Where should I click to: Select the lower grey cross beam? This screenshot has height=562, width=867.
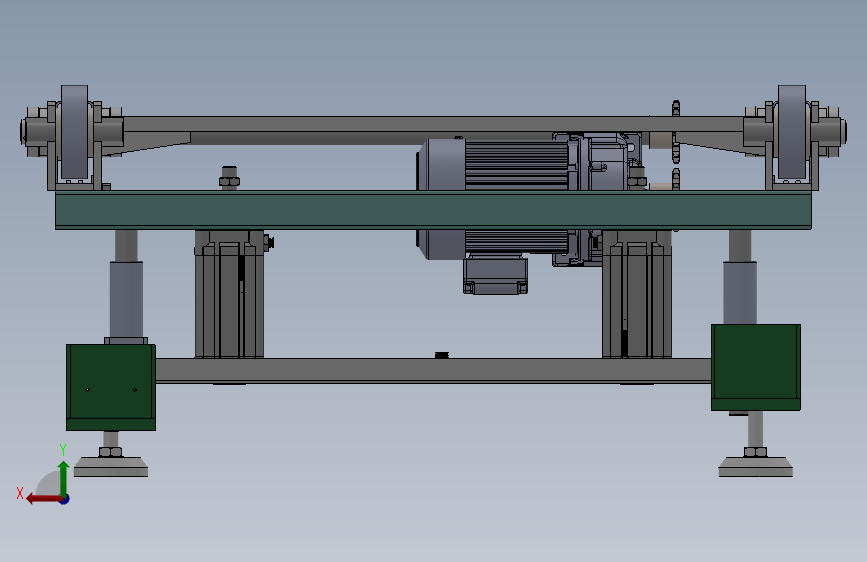pyautogui.click(x=433, y=370)
